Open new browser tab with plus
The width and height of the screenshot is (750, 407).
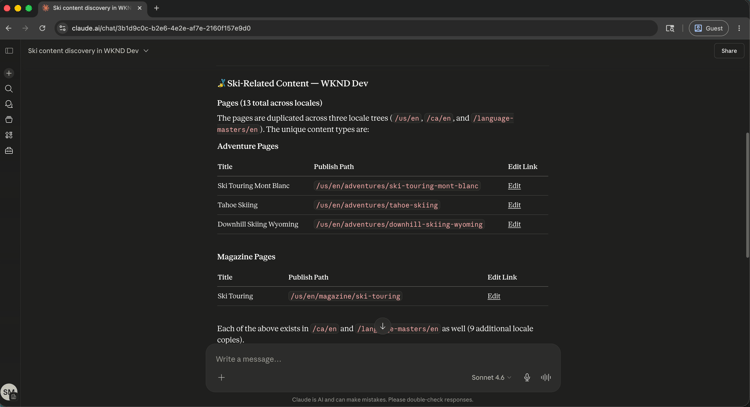156,8
